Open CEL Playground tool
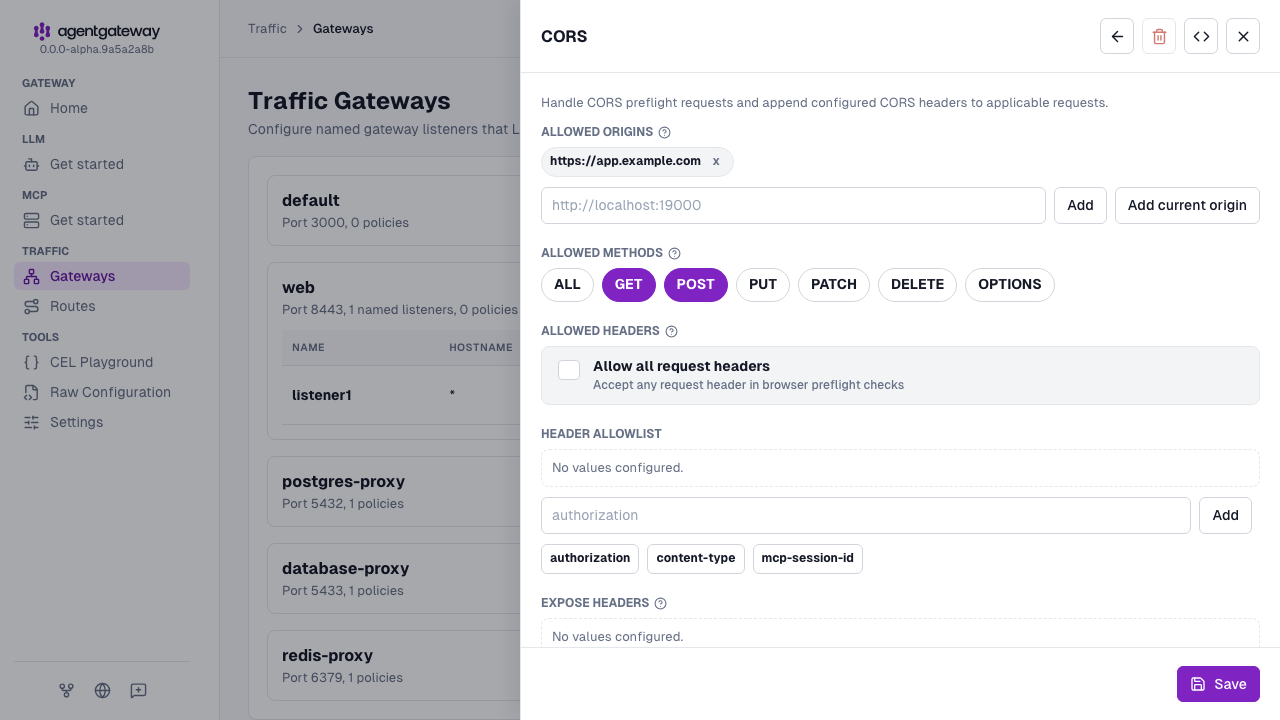The image size is (1280, 720). click(x=102, y=362)
